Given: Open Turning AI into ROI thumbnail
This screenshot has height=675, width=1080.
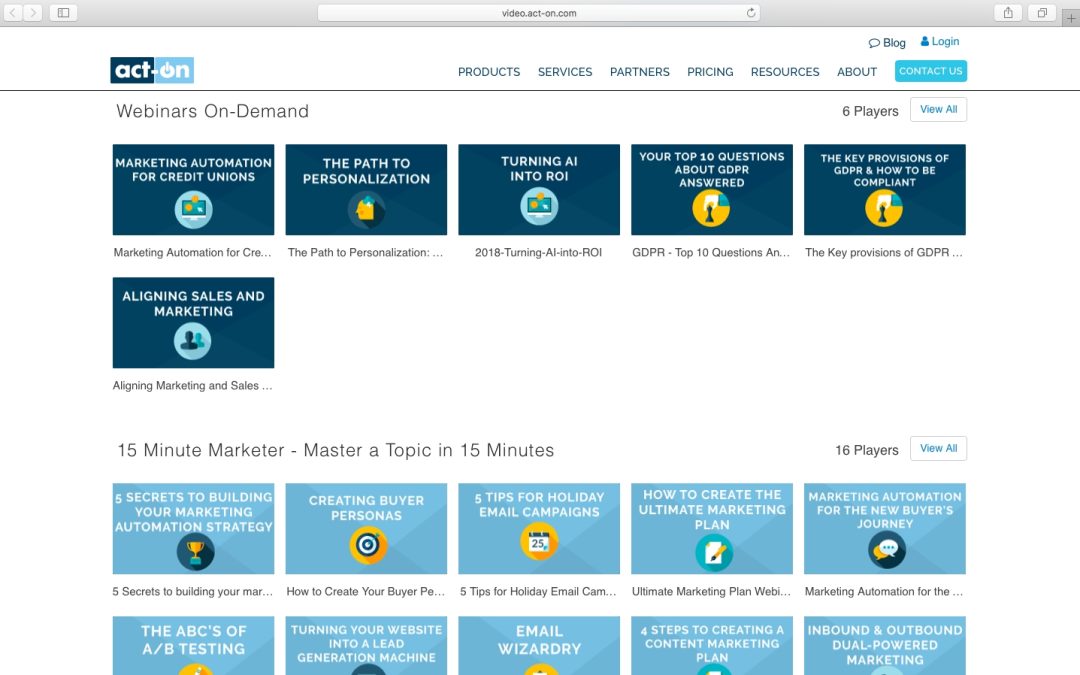Looking at the screenshot, I should [539, 189].
